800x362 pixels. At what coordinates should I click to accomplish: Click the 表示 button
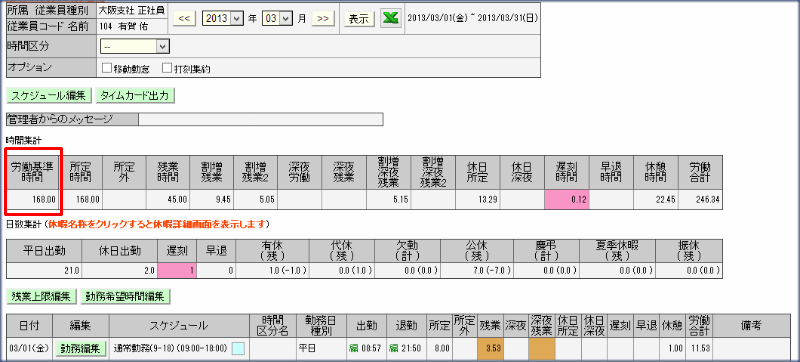[x=359, y=19]
